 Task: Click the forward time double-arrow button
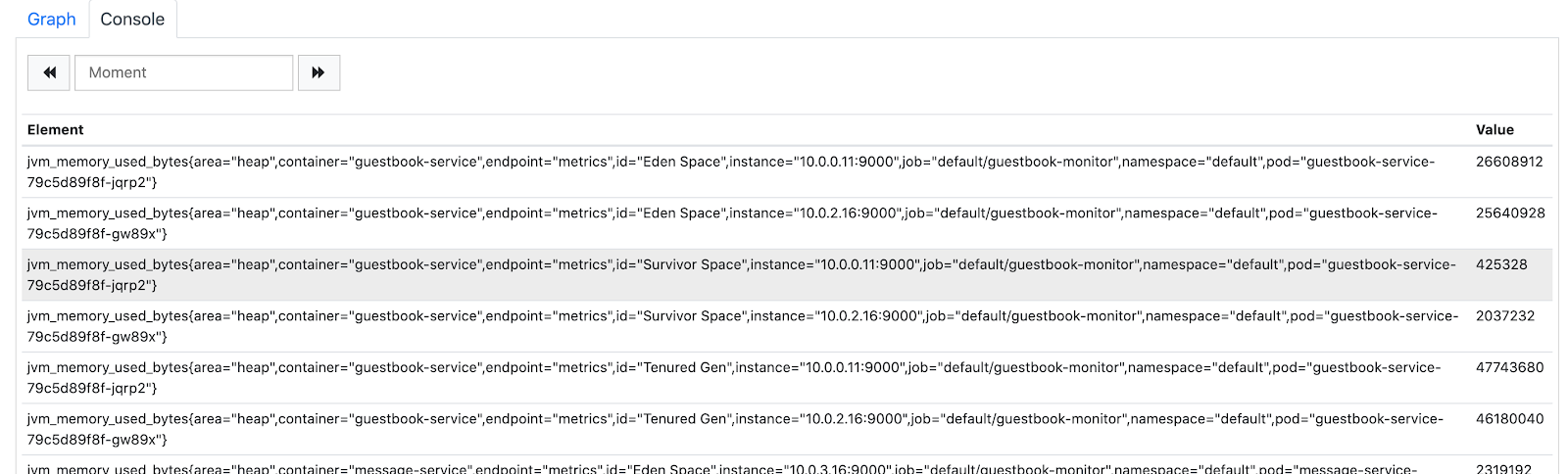318,72
